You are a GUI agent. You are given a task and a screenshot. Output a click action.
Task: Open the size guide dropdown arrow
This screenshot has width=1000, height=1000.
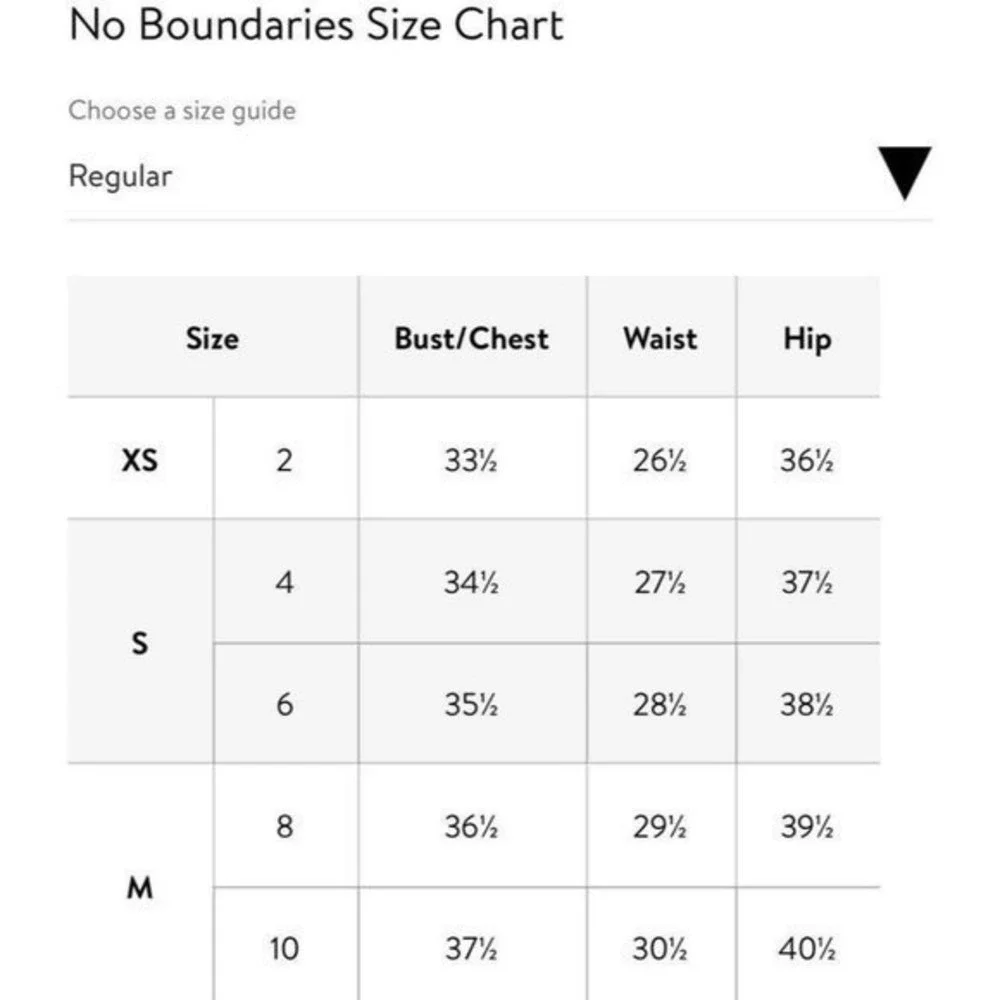904,173
